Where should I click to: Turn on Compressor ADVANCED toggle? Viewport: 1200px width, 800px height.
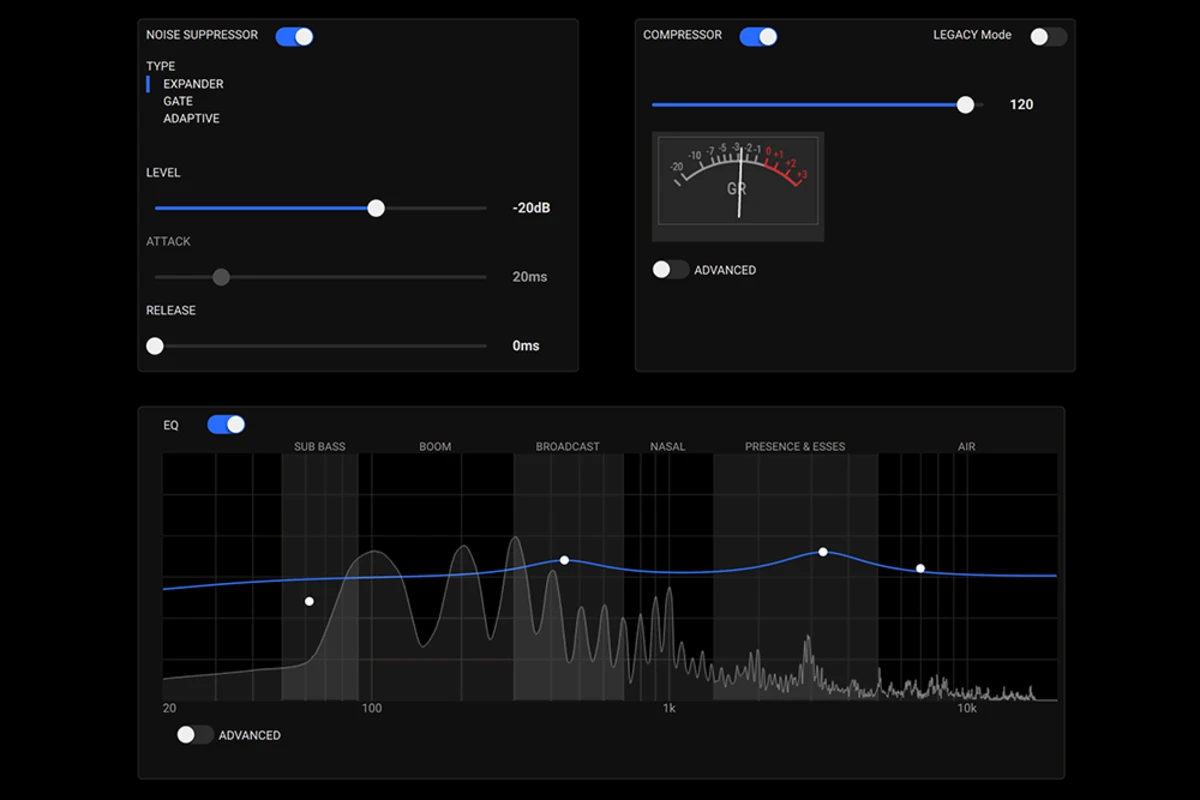(671, 270)
